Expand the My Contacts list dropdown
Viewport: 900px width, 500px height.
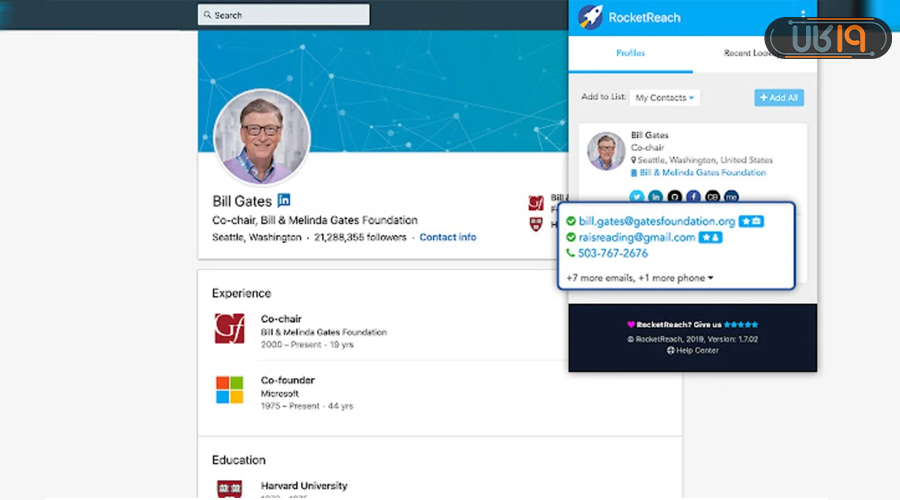click(x=665, y=97)
